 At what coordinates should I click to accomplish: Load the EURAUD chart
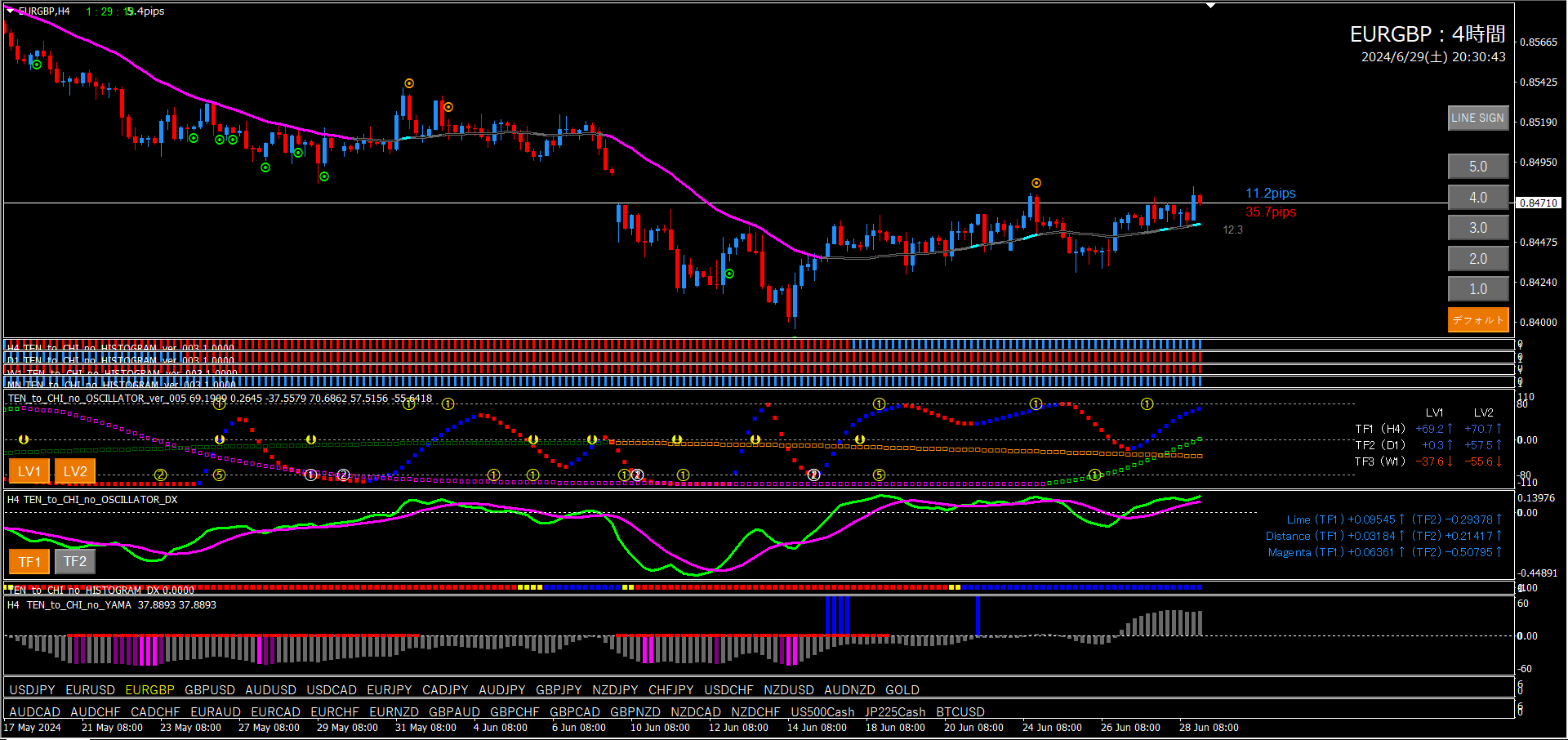[x=216, y=712]
